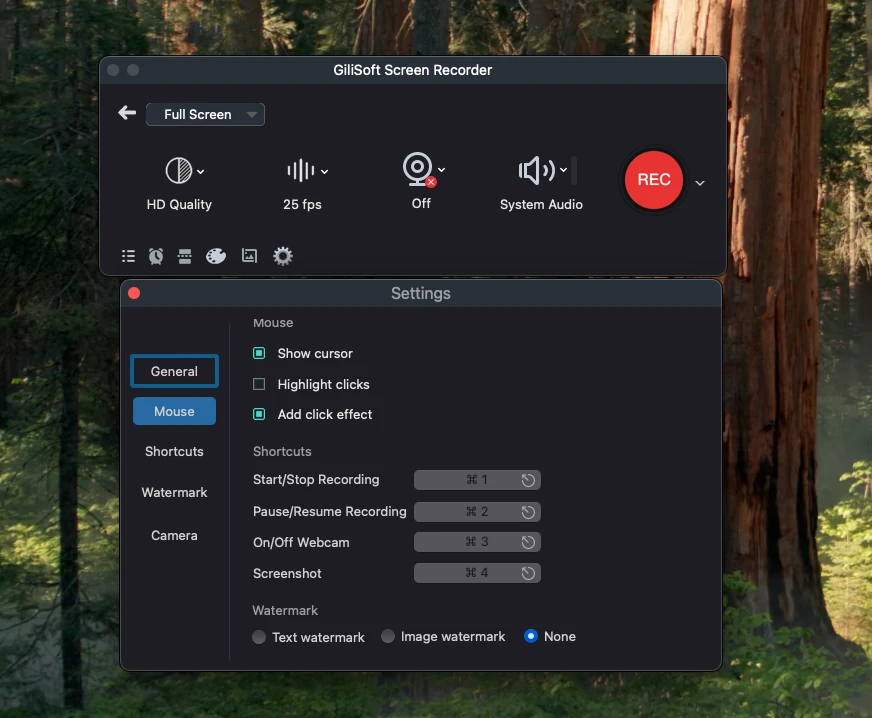
Task: Select the None watermark radio button
Action: tap(531, 636)
